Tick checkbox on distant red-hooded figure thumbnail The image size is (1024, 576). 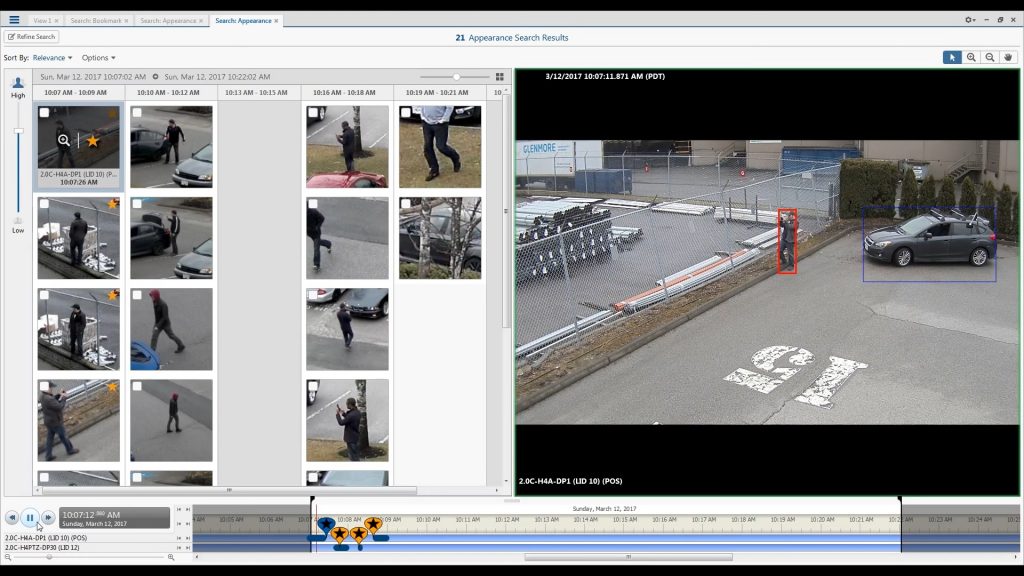[x=137, y=386]
